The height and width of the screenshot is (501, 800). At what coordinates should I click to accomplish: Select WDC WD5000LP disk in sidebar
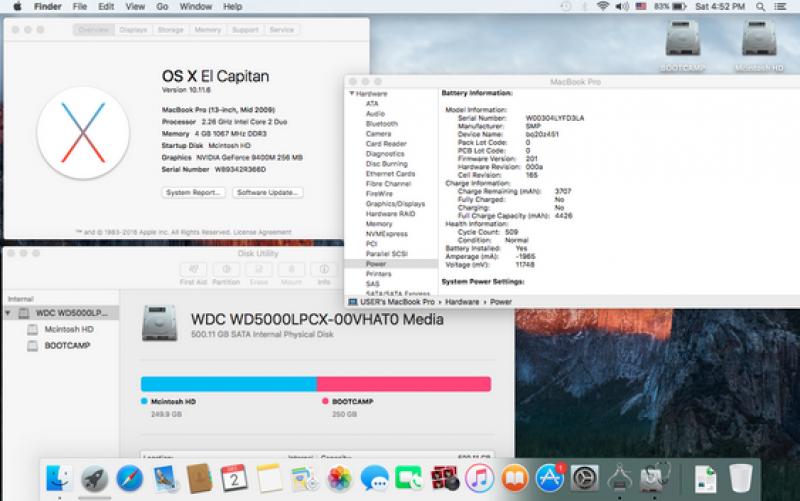point(61,313)
